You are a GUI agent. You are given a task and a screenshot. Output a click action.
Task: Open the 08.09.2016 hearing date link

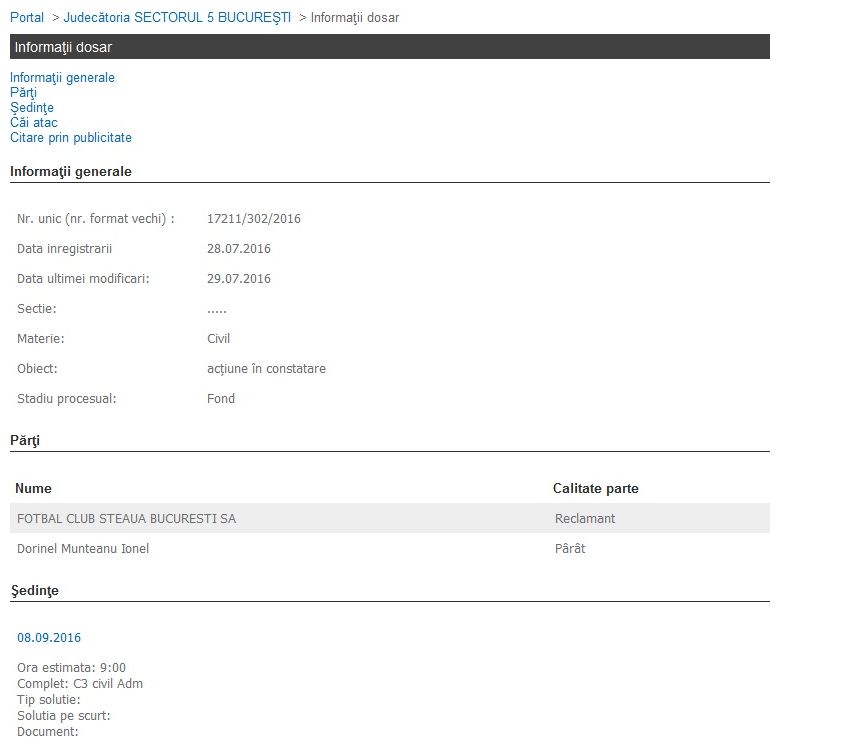coord(49,638)
